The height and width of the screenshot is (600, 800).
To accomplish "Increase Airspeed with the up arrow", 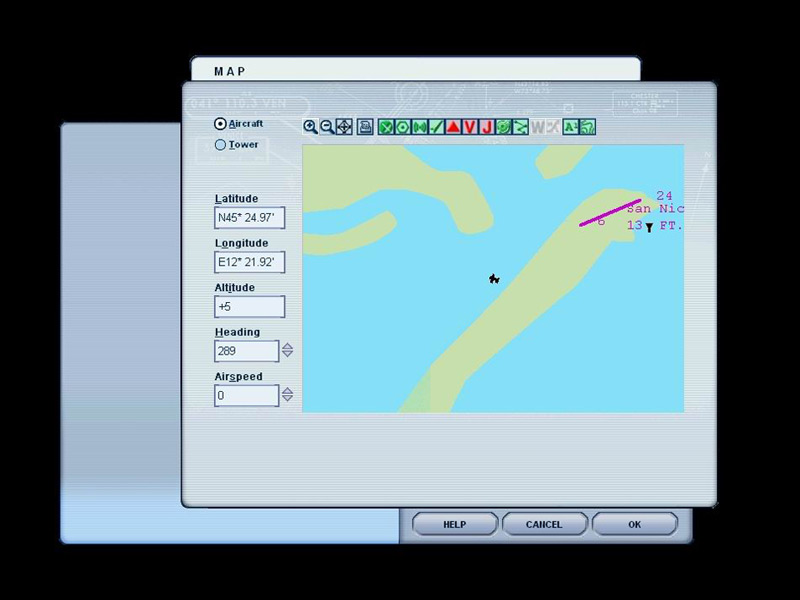I will click(287, 390).
